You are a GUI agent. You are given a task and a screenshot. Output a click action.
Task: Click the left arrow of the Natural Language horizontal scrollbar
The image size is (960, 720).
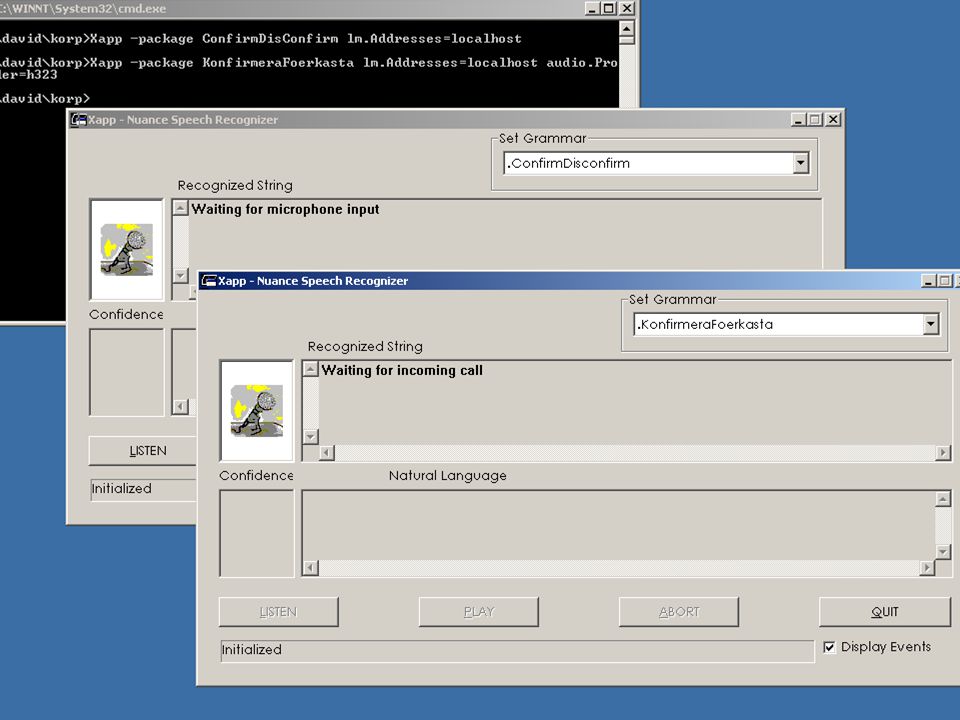[310, 568]
